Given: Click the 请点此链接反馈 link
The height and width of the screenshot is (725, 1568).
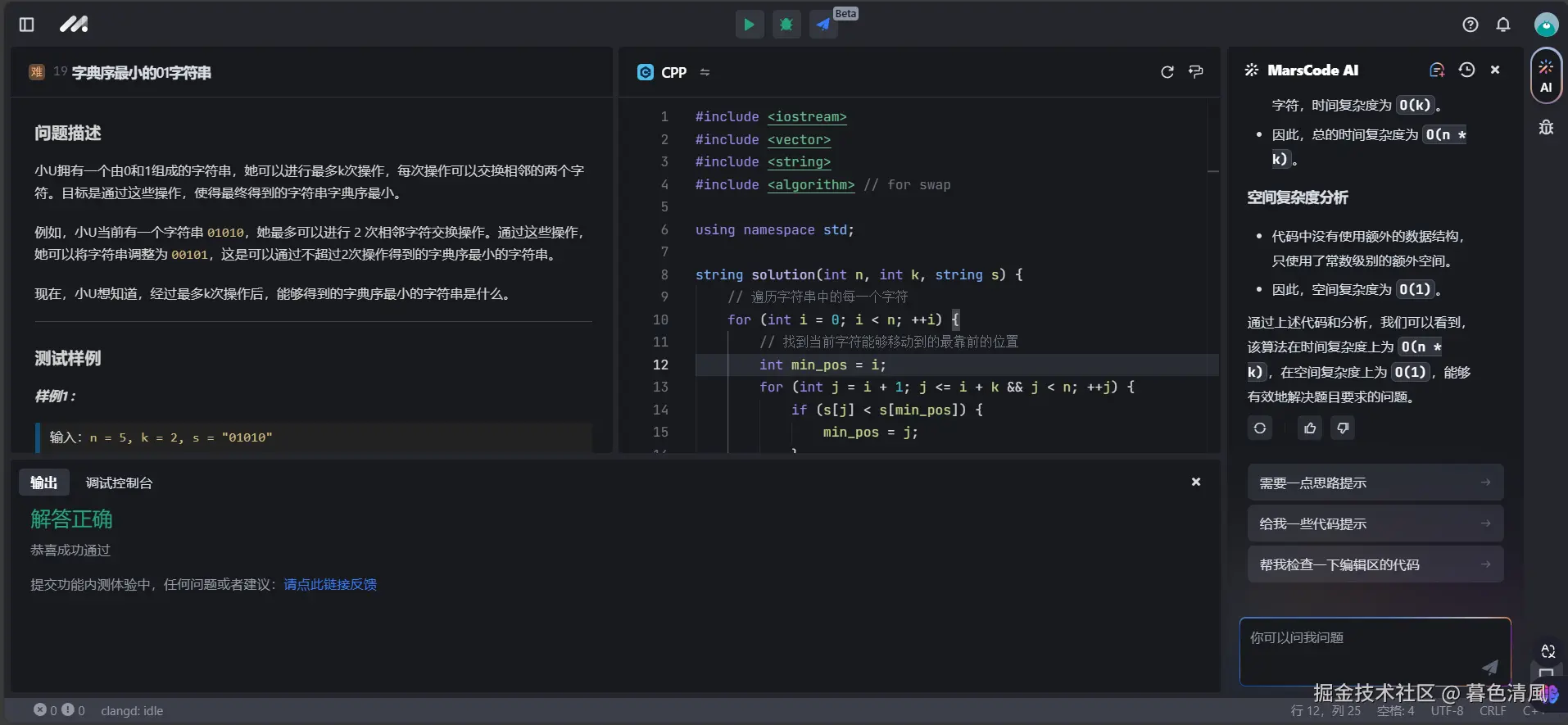Looking at the screenshot, I should coord(330,584).
